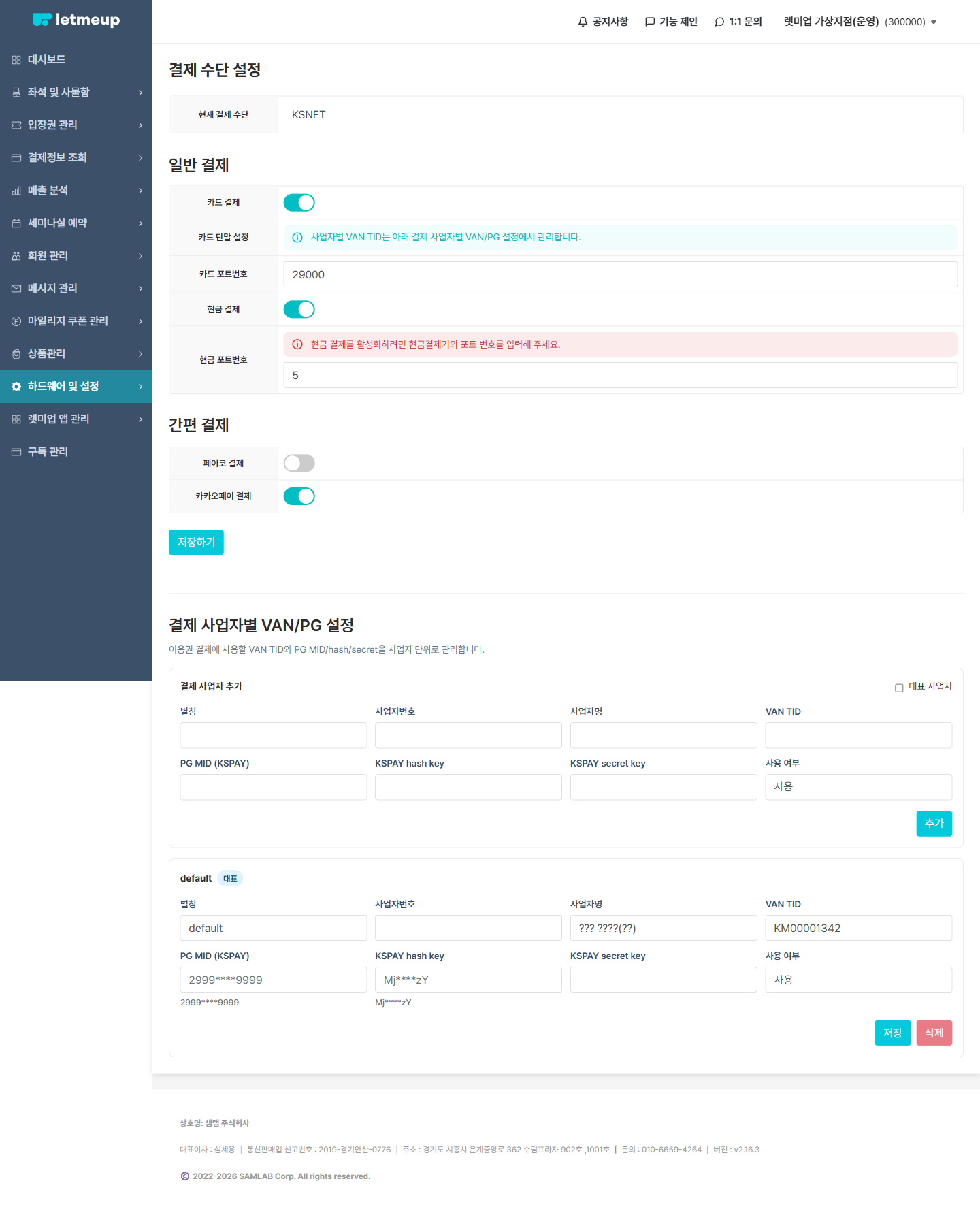Image resolution: width=980 pixels, height=1209 pixels.
Task: Open the branch selector dropdown arrow
Action: (934, 22)
